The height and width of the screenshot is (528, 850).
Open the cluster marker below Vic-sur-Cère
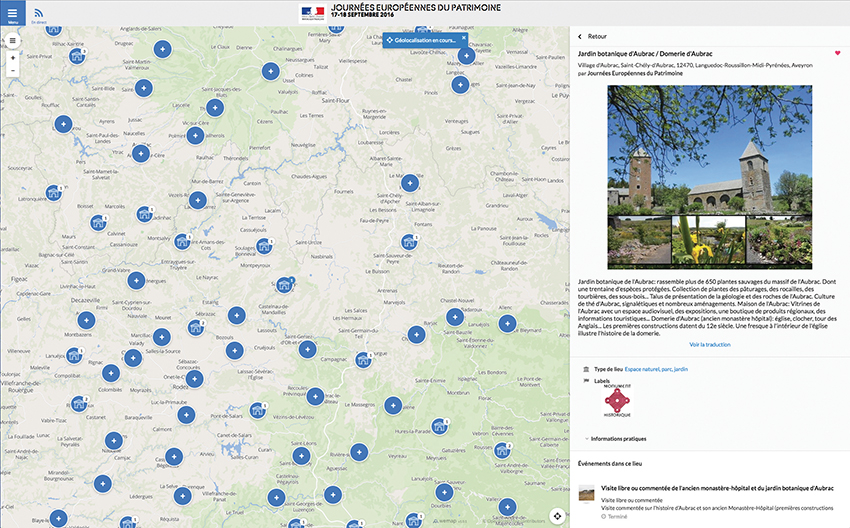point(195,136)
